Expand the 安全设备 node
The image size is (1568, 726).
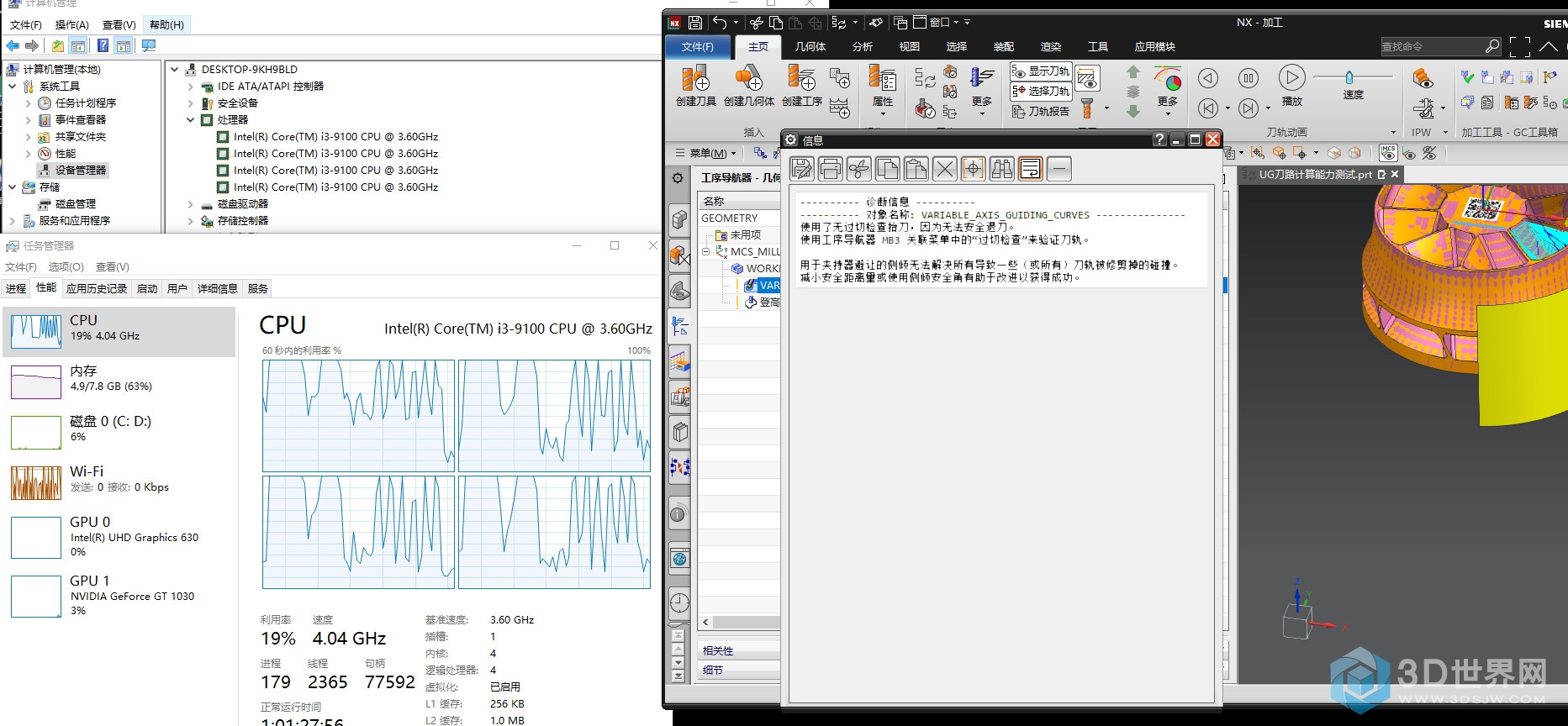tap(191, 103)
